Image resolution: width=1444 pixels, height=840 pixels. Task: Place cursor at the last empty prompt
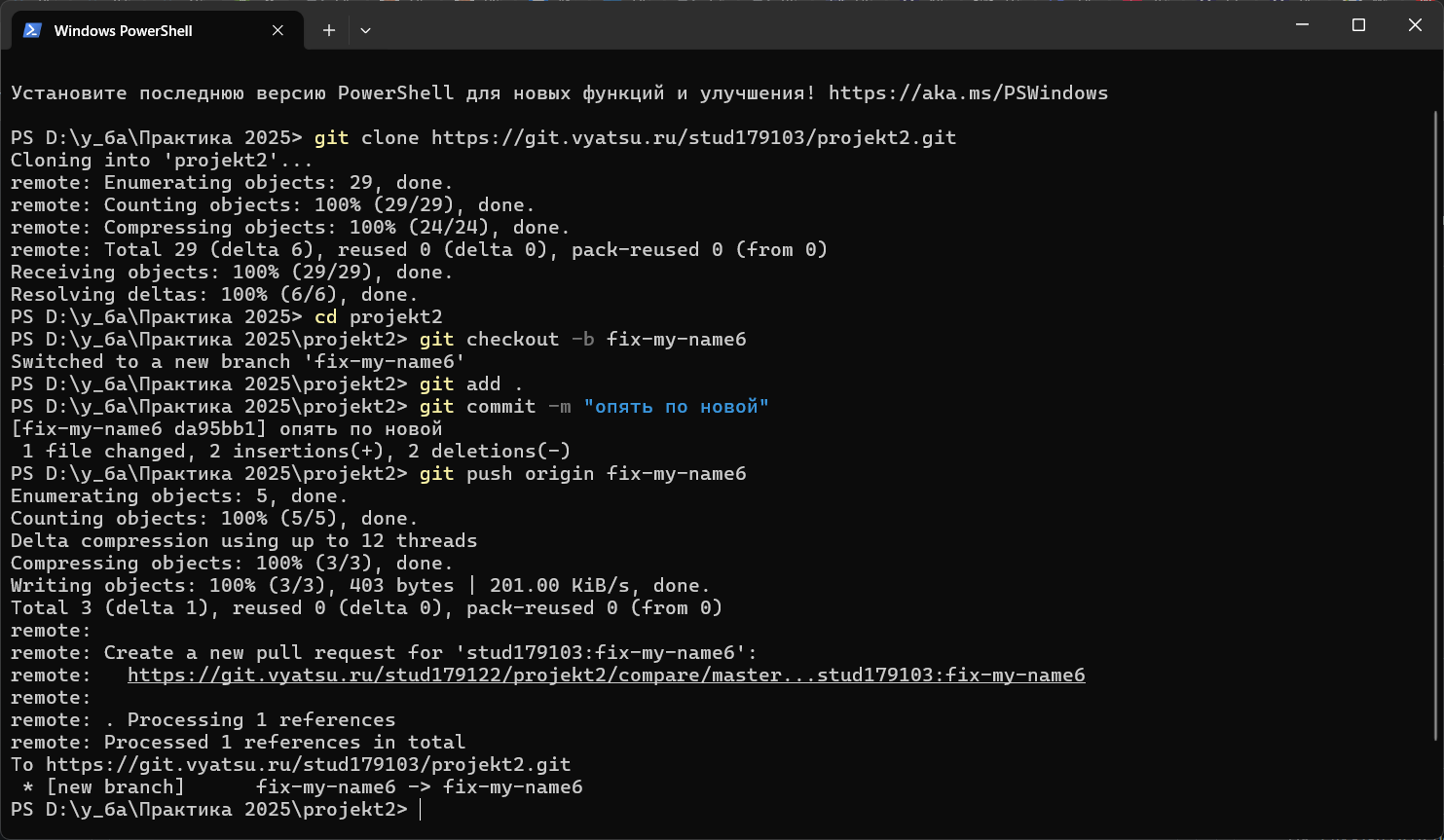421,810
